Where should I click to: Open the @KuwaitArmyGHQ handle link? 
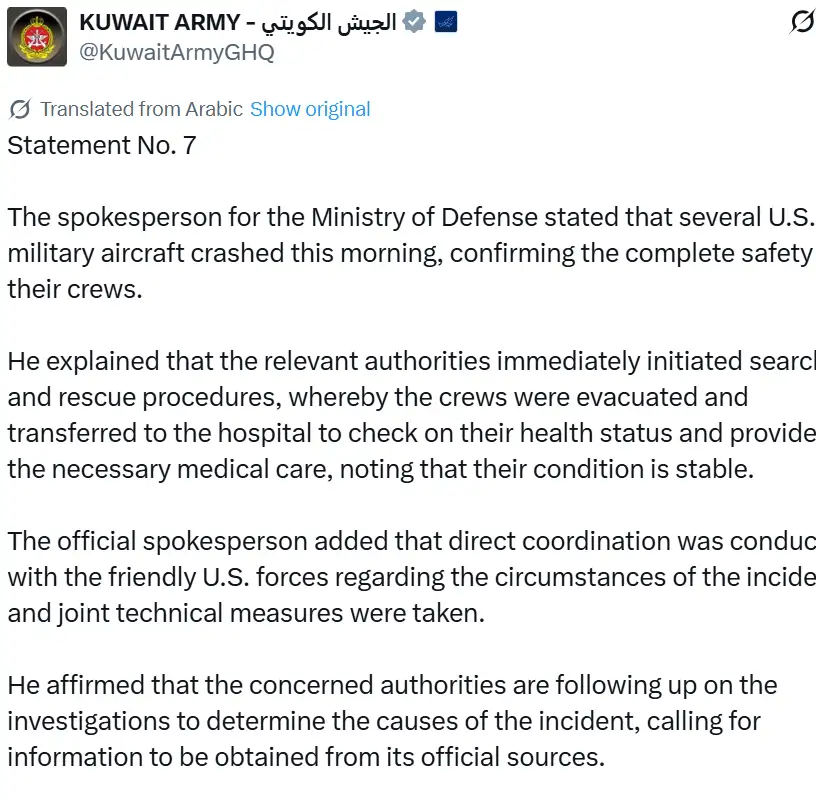tap(177, 52)
